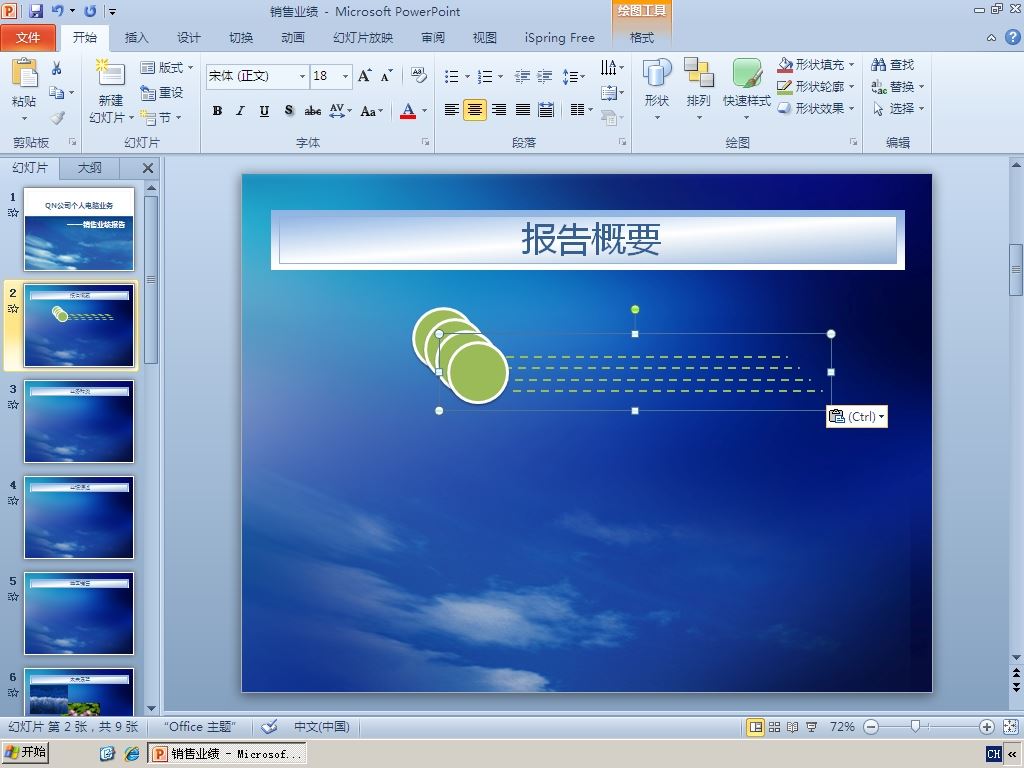Click the Find binoculars icon
This screenshot has height=768, width=1024.
(x=879, y=65)
